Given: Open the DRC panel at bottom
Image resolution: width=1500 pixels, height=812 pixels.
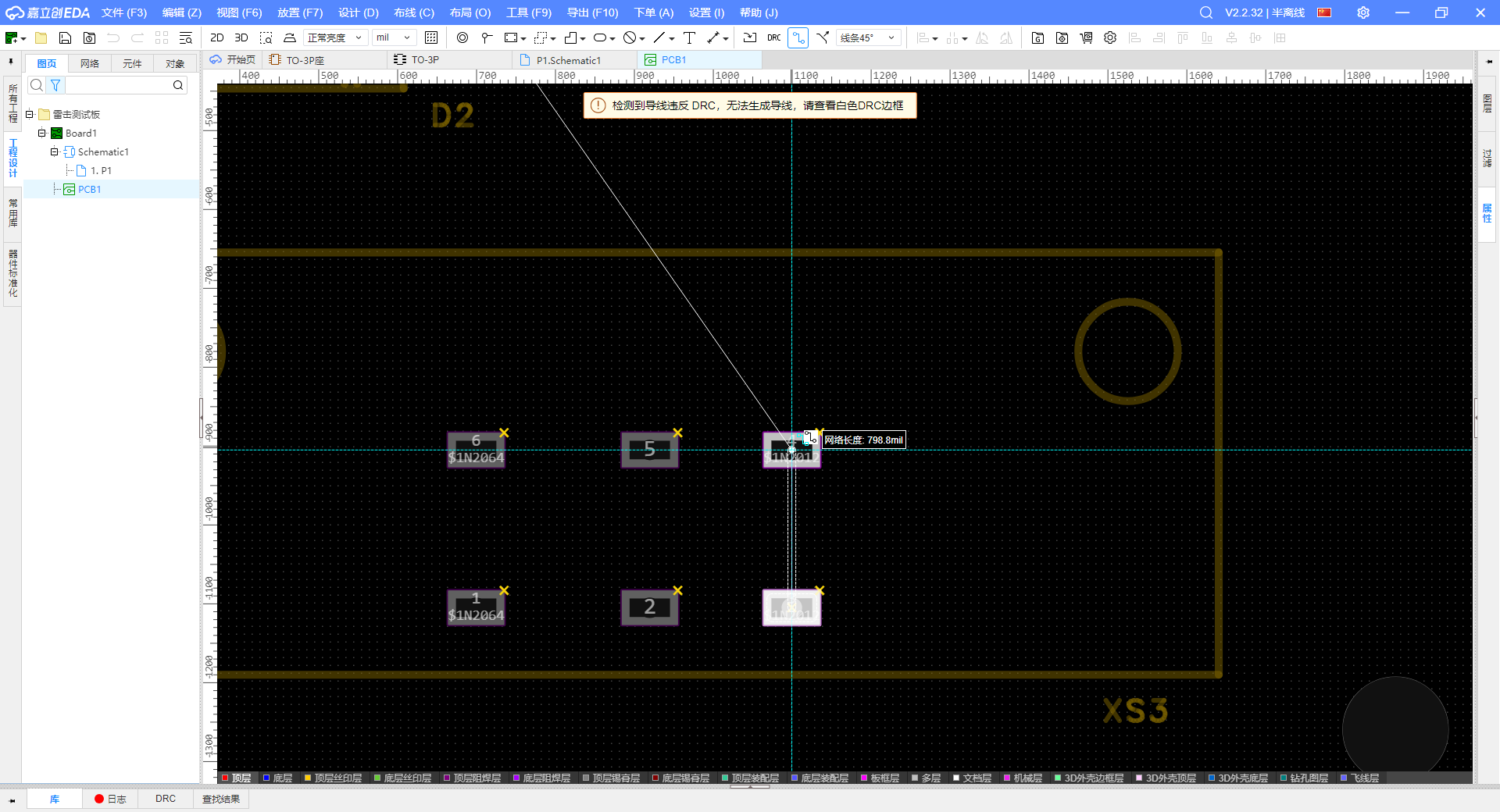Looking at the screenshot, I should (x=166, y=799).
